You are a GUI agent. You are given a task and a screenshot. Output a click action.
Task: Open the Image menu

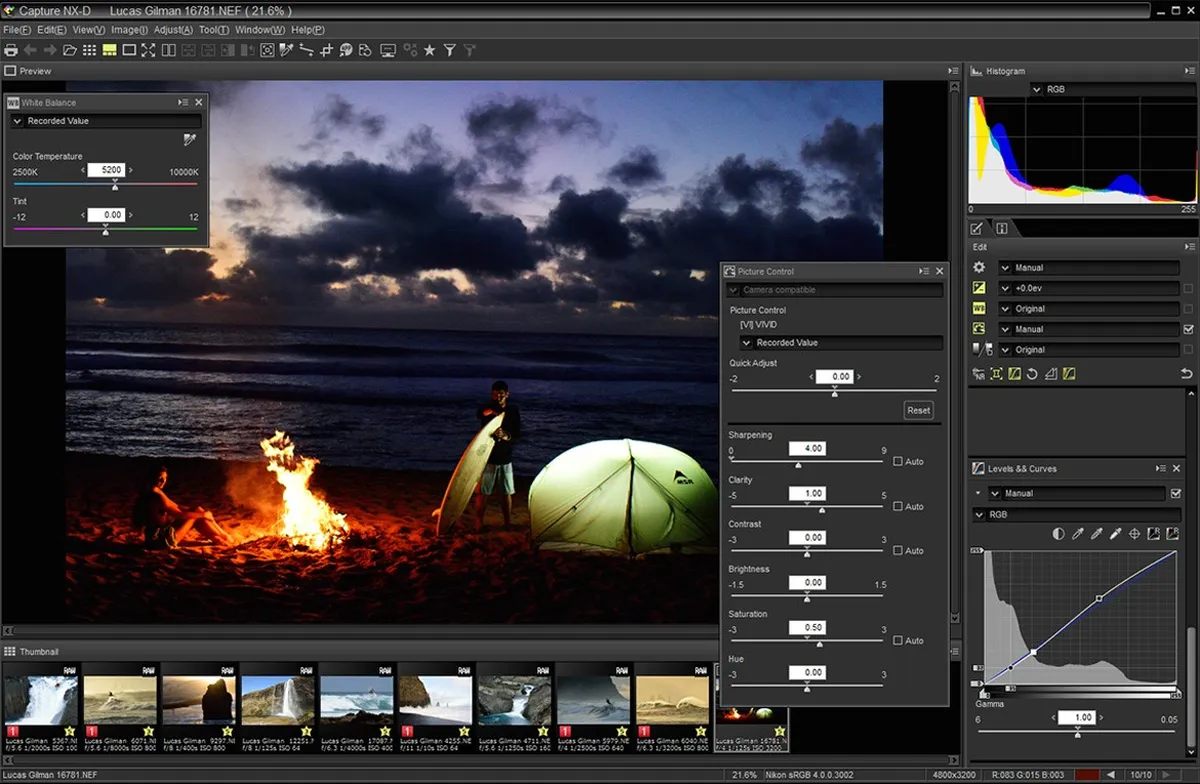pos(130,30)
